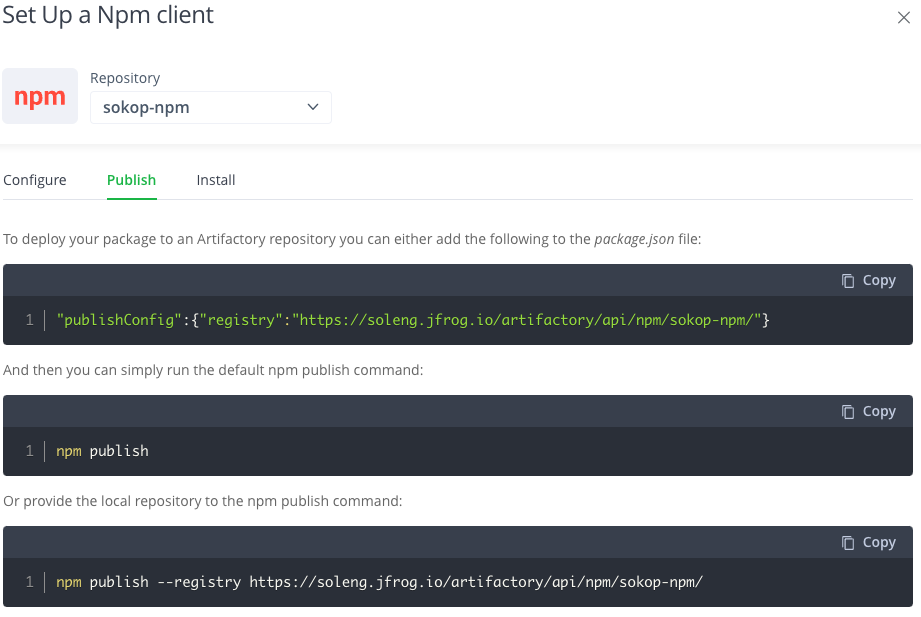
Task: Click the 'npm publish --registry' URL code line
Action: [379, 582]
